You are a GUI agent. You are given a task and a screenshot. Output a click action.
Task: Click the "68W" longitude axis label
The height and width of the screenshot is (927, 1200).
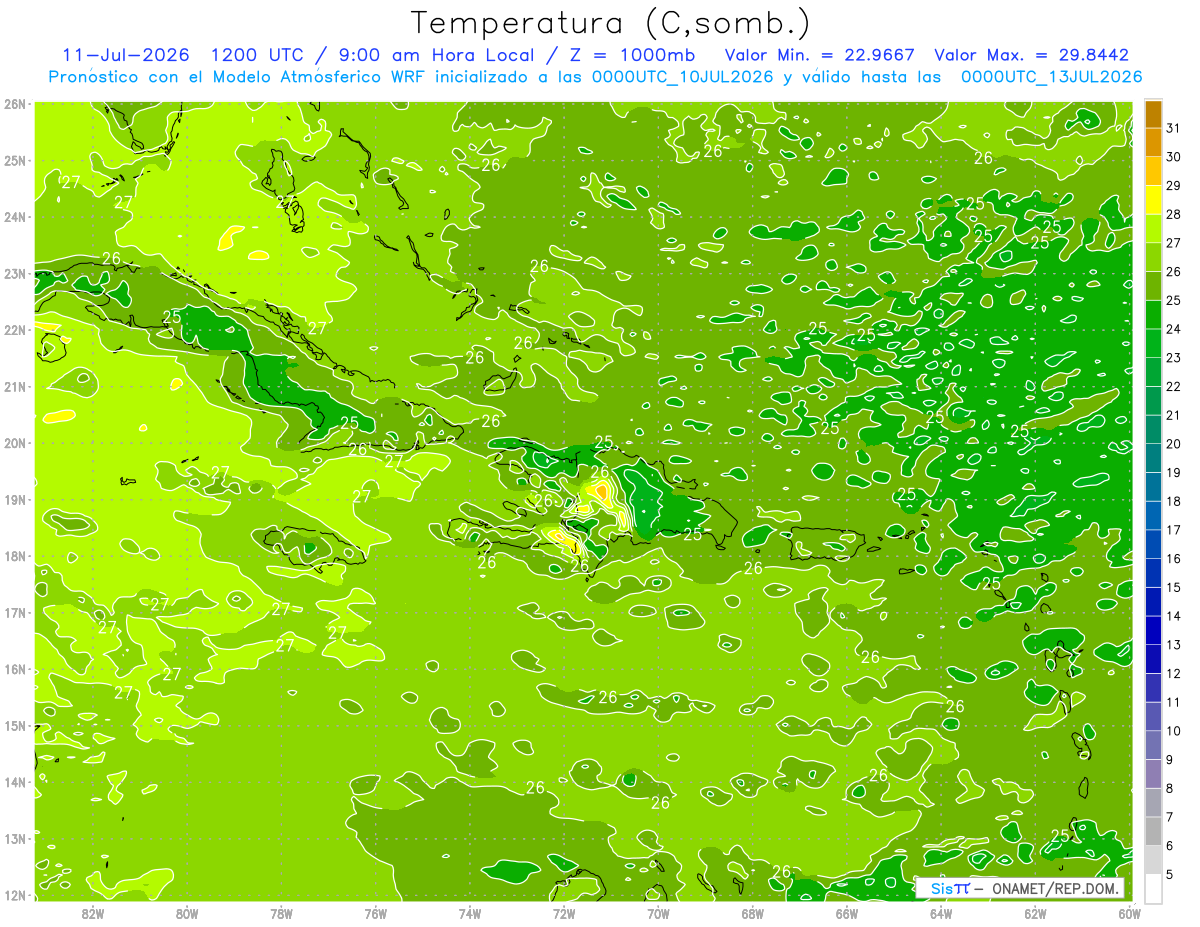(753, 913)
